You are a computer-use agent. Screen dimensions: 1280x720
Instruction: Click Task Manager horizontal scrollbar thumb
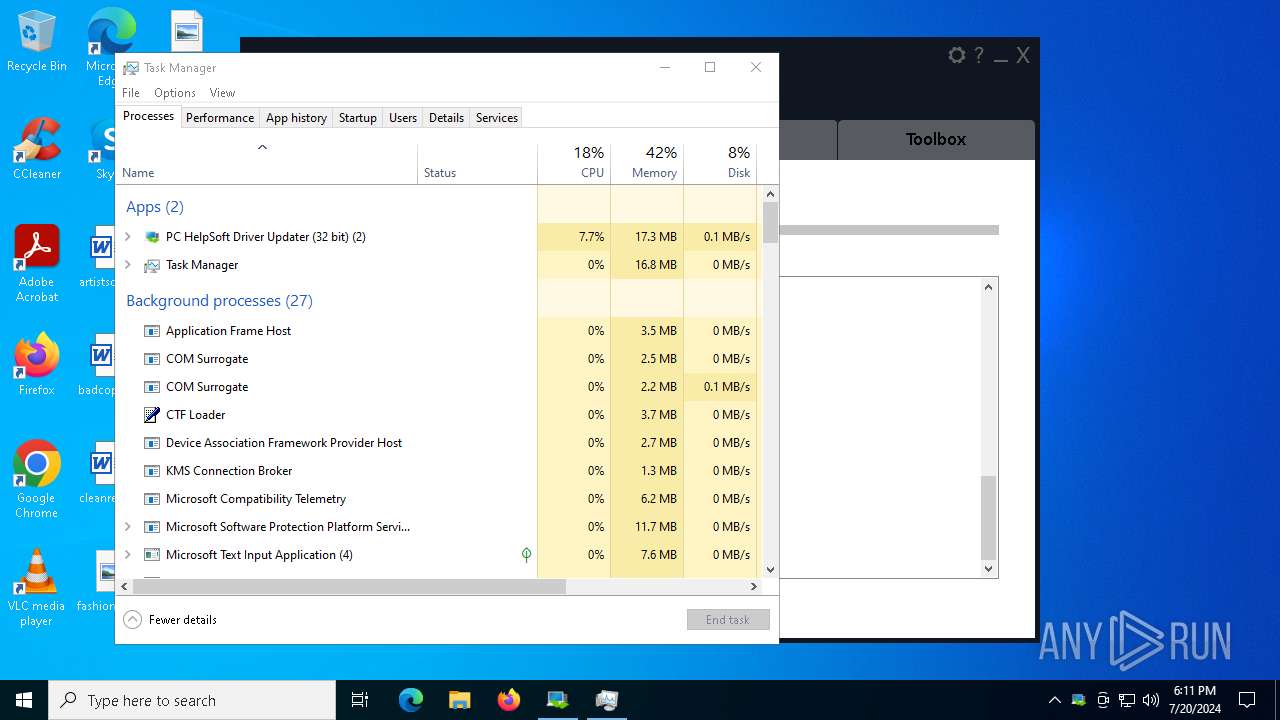pyautogui.click(x=349, y=587)
